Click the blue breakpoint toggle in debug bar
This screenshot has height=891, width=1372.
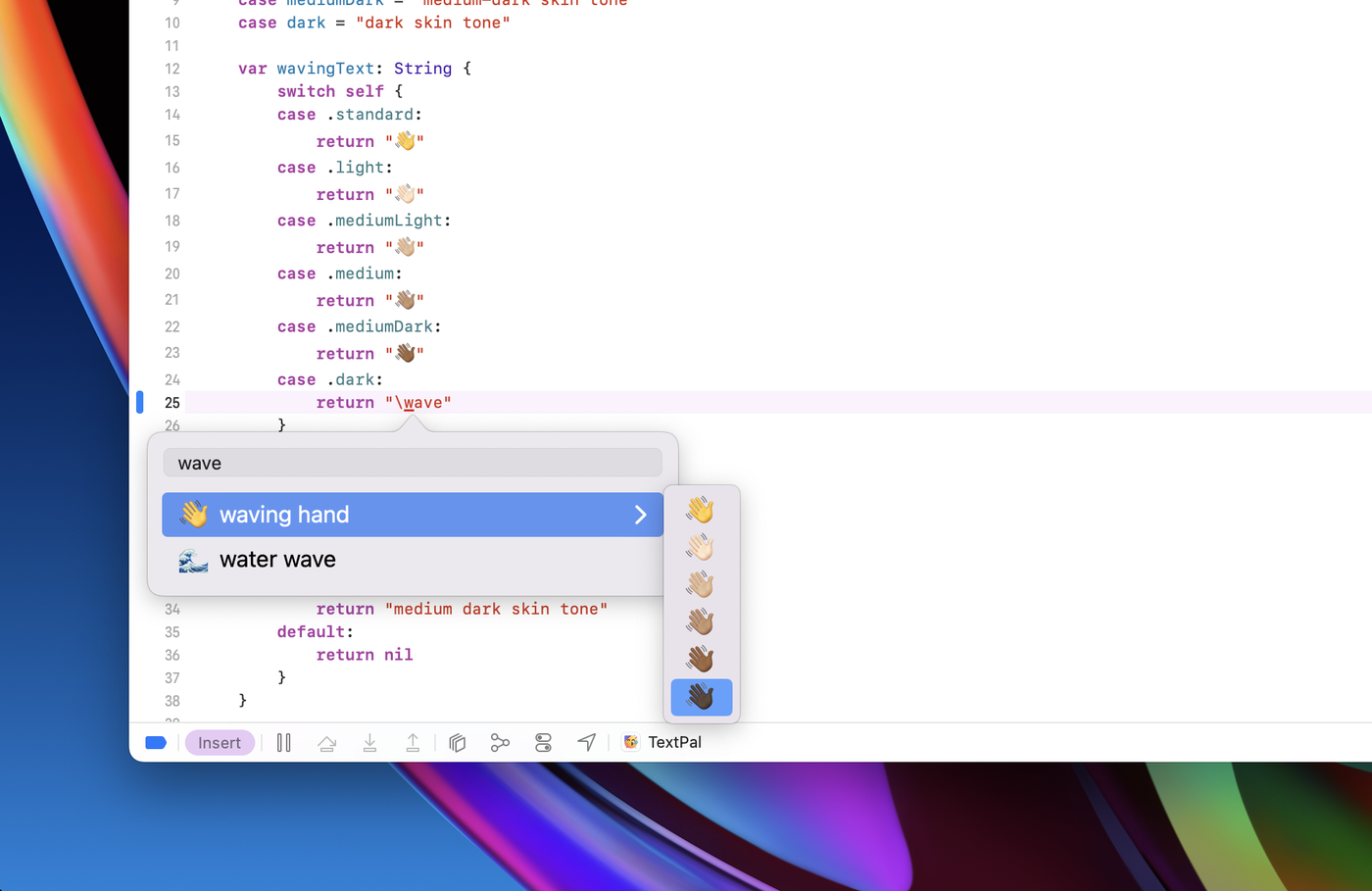(x=155, y=743)
